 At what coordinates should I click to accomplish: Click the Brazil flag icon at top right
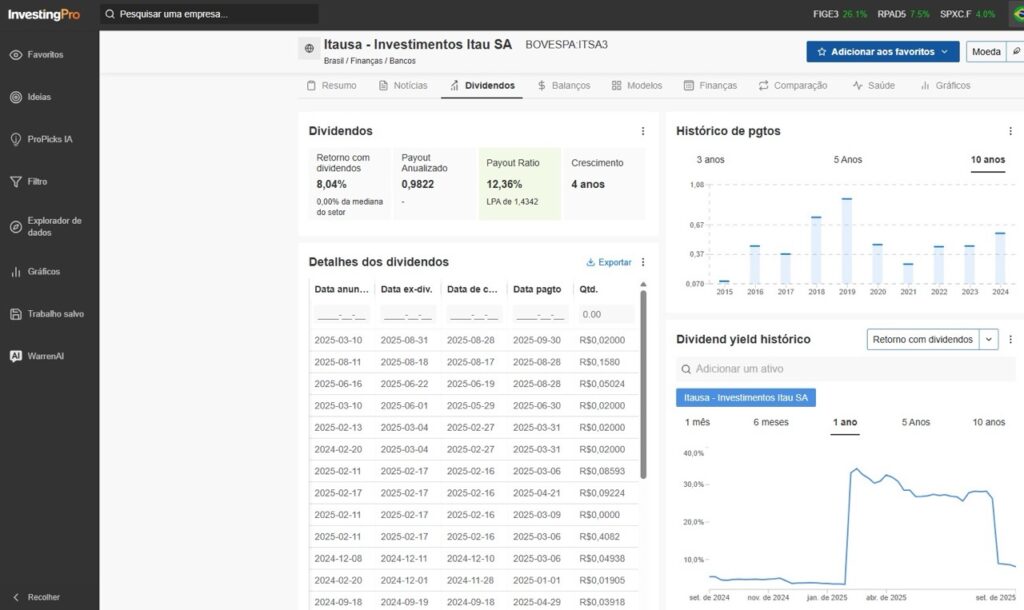(1017, 14)
